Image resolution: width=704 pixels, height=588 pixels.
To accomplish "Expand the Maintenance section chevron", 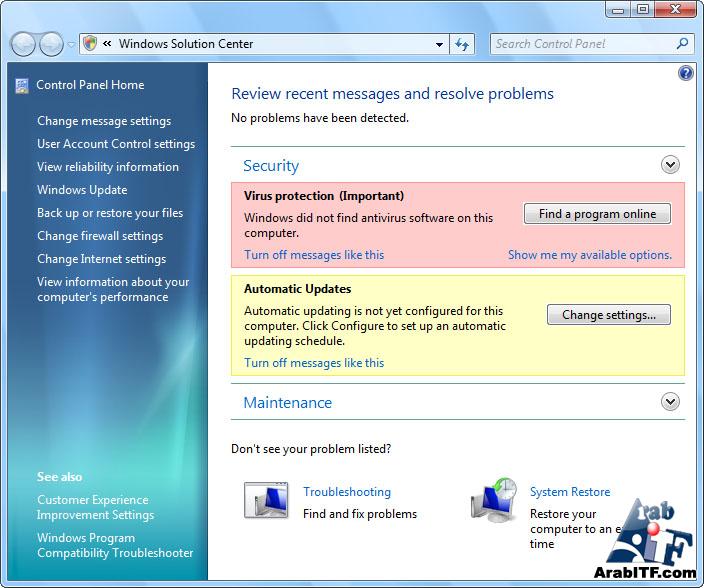I will pos(670,402).
